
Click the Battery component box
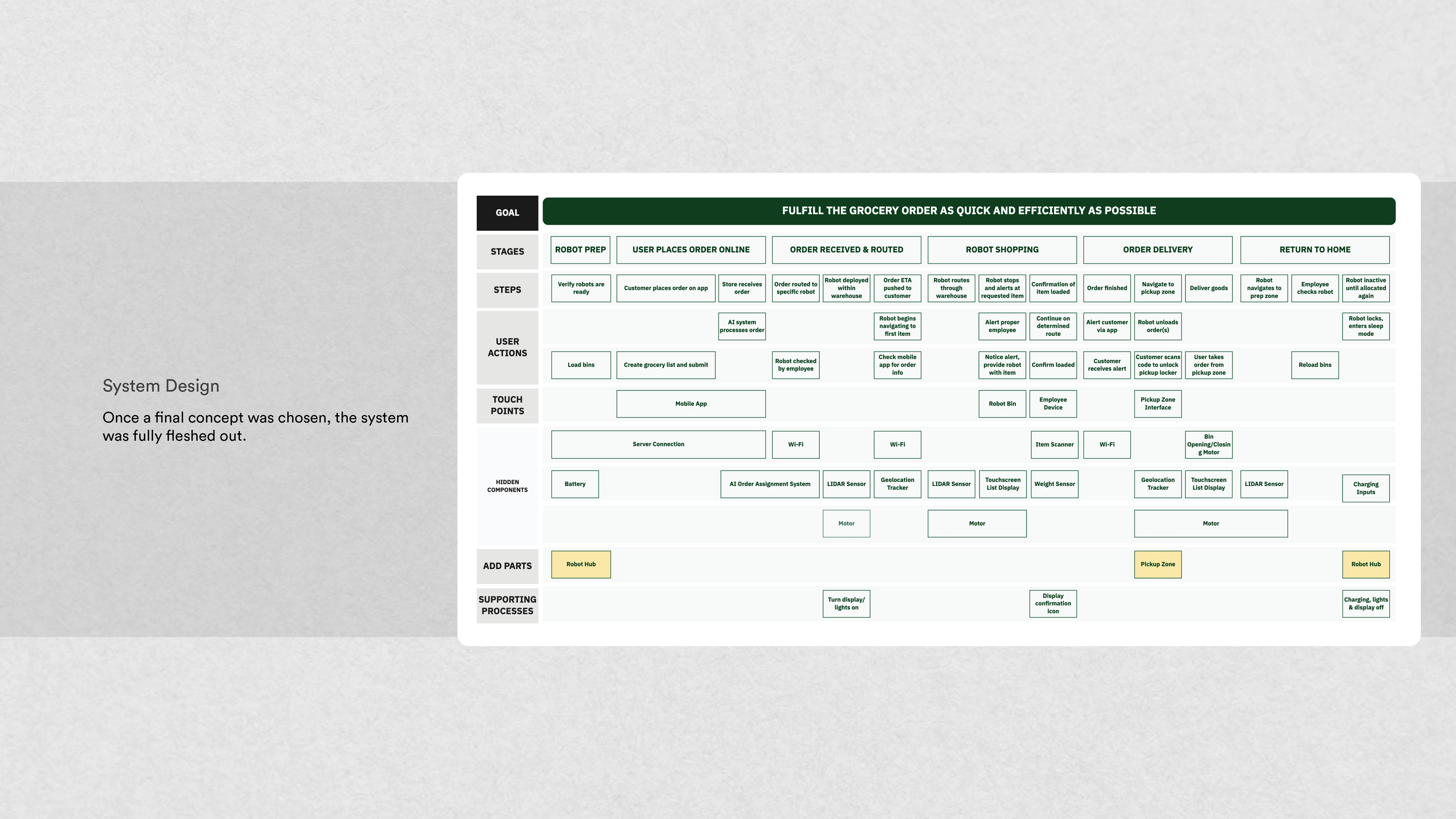[574, 484]
